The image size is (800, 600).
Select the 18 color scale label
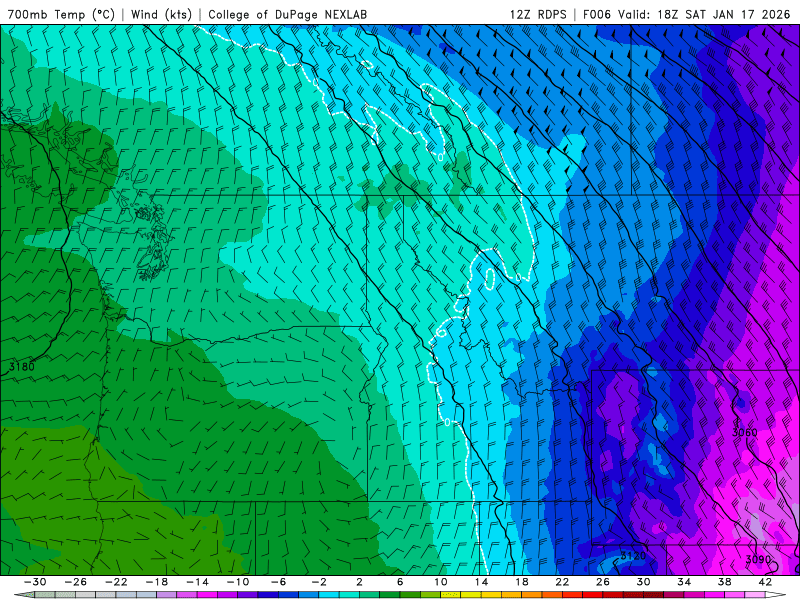point(521,582)
